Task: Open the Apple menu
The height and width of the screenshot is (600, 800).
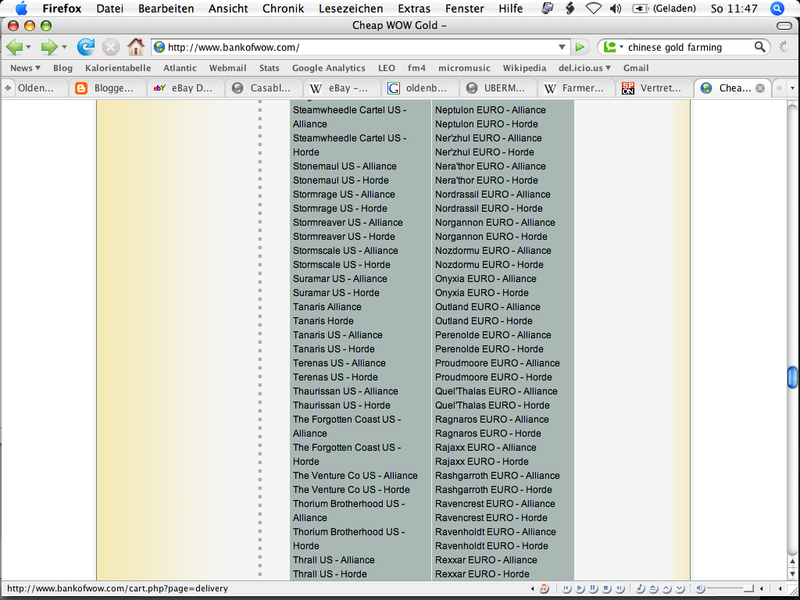Action: tap(21, 9)
